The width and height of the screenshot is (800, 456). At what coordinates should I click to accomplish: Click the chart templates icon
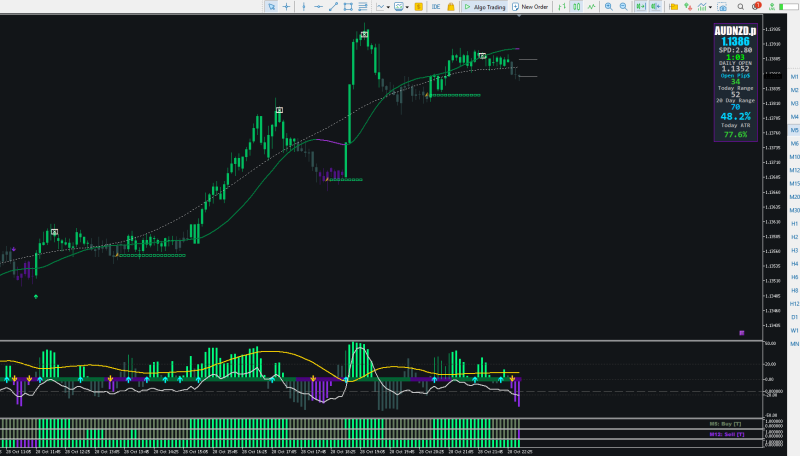tap(399, 7)
